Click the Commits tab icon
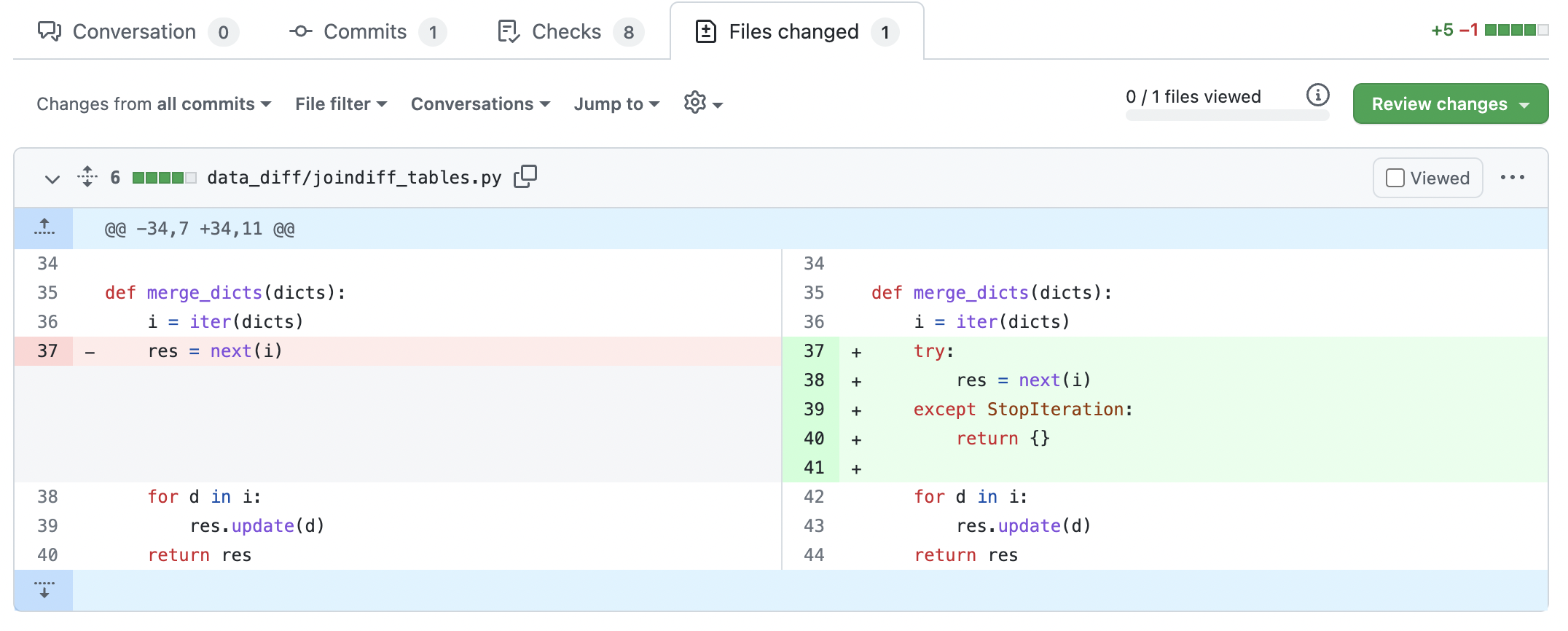Viewport: 1568px width, 631px height. pyautogui.click(x=300, y=31)
